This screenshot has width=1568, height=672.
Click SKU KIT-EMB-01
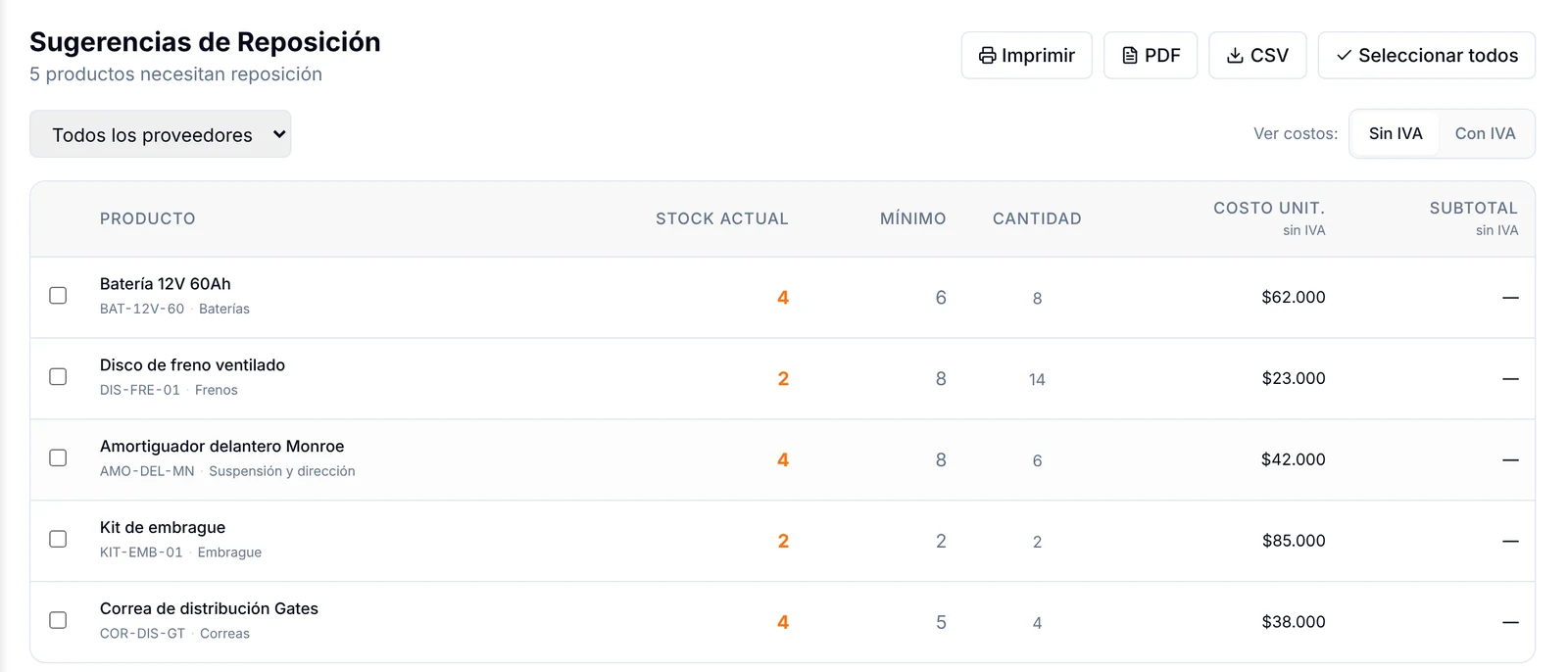141,552
